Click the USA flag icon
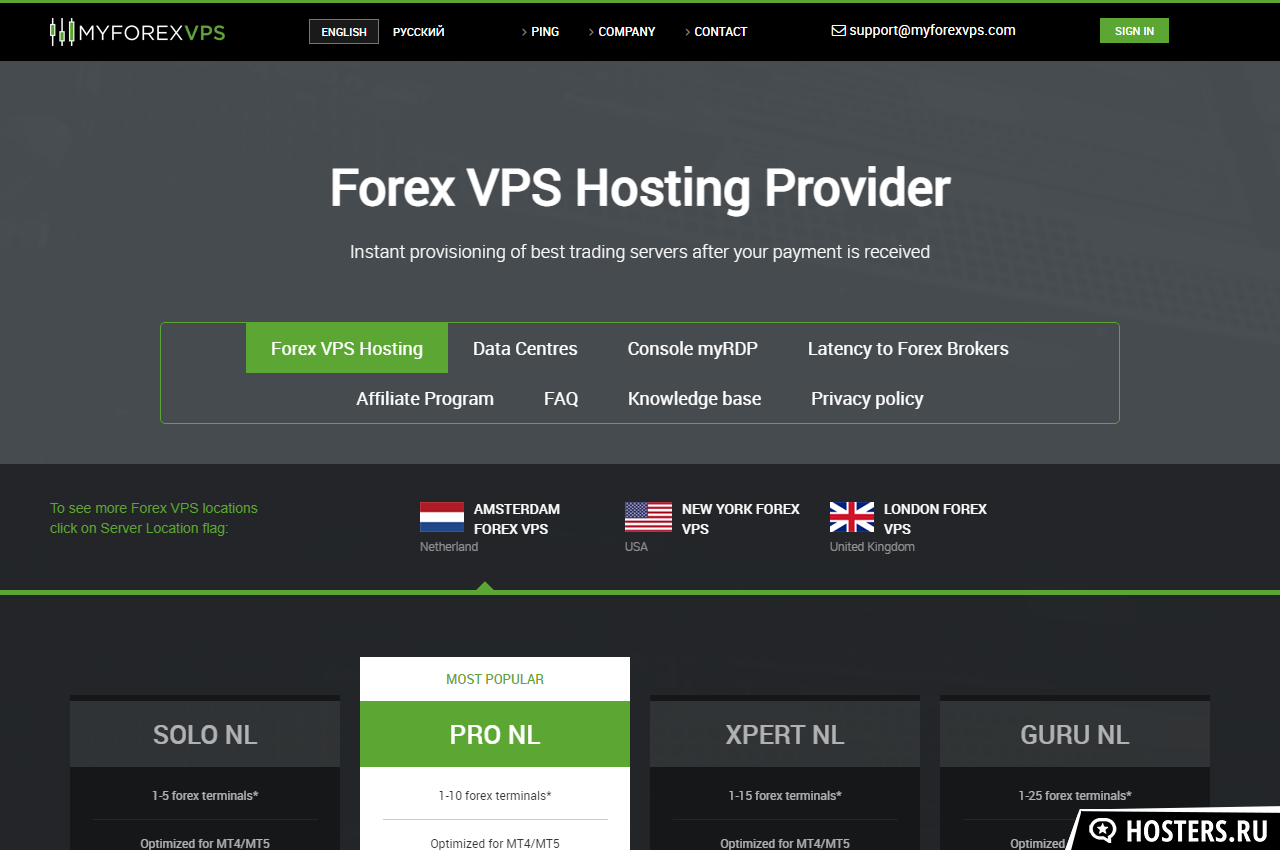 coord(648,516)
